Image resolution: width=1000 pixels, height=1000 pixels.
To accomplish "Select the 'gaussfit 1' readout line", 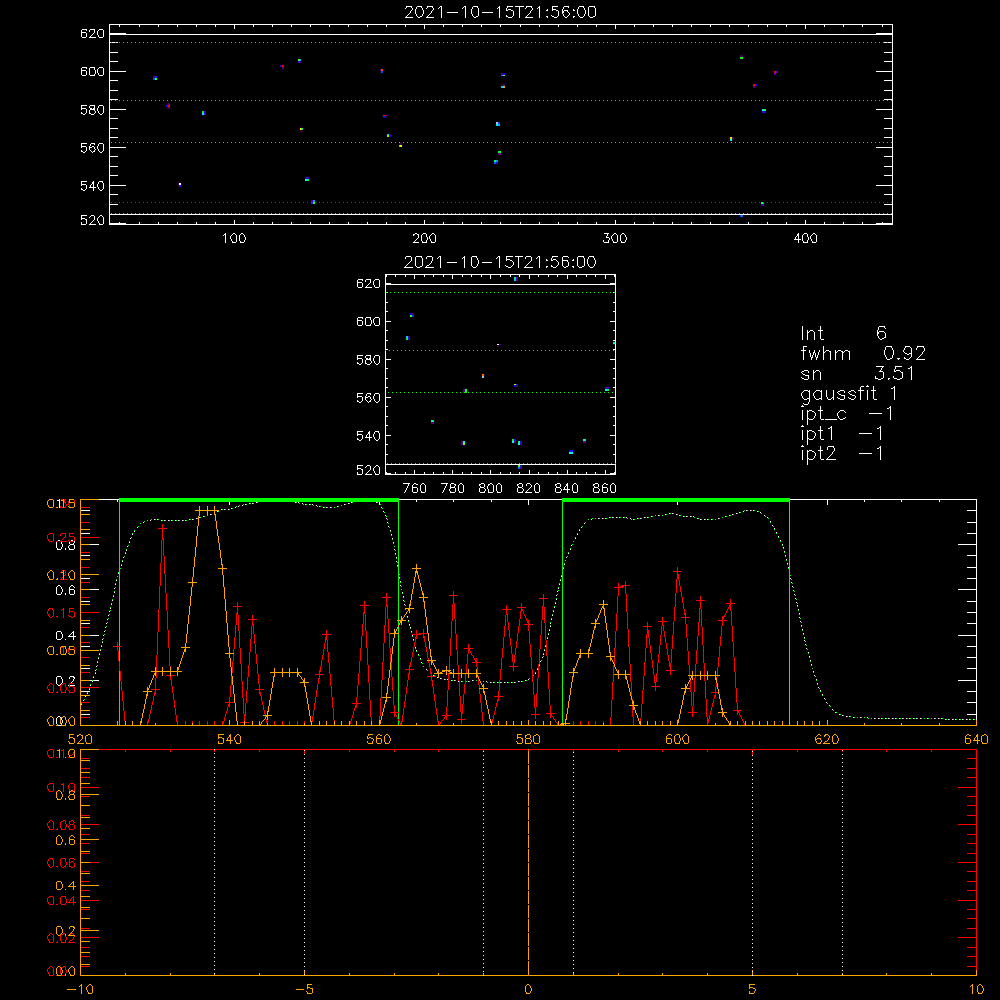I will coord(849,394).
